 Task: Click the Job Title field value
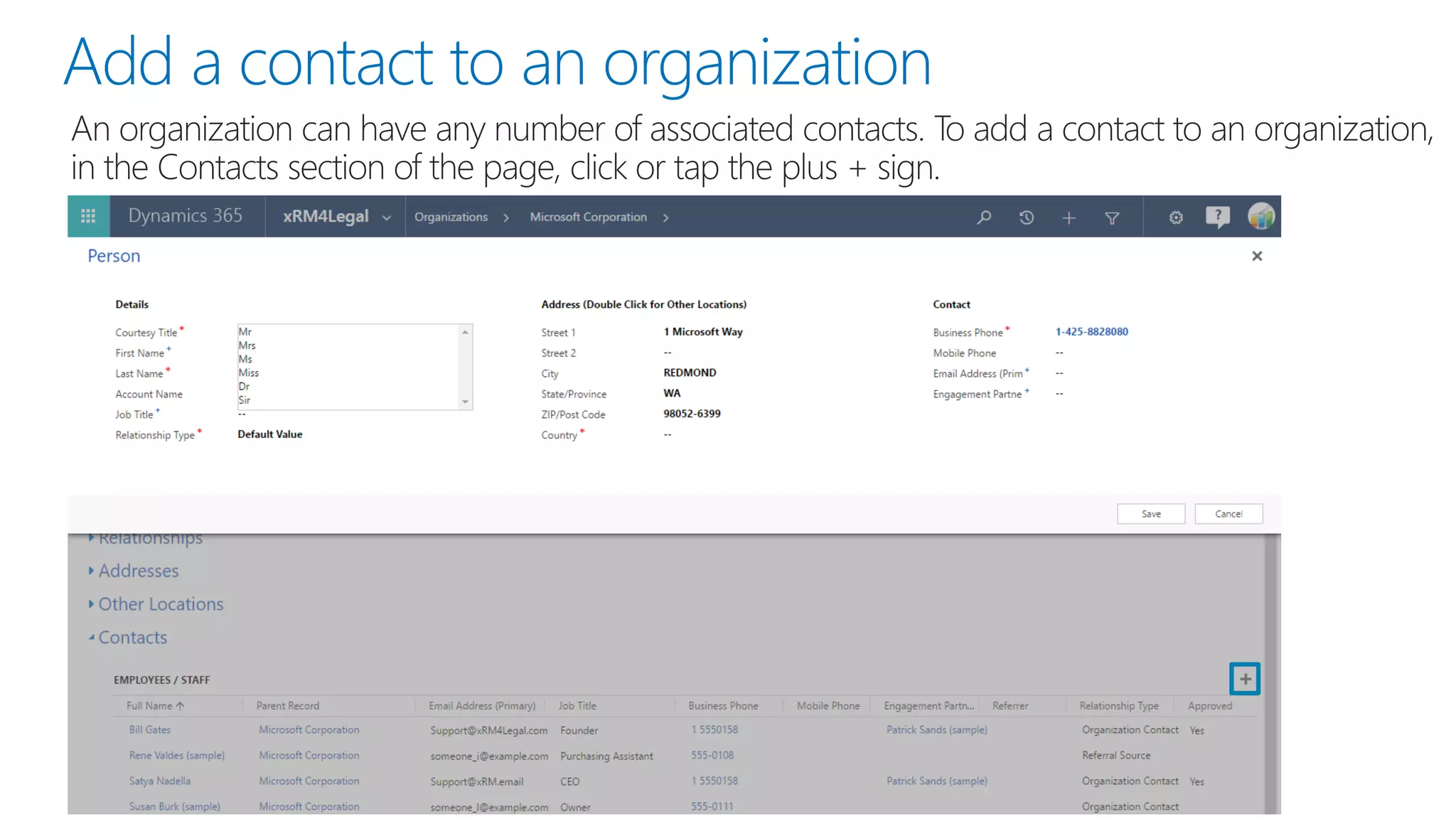click(x=242, y=414)
